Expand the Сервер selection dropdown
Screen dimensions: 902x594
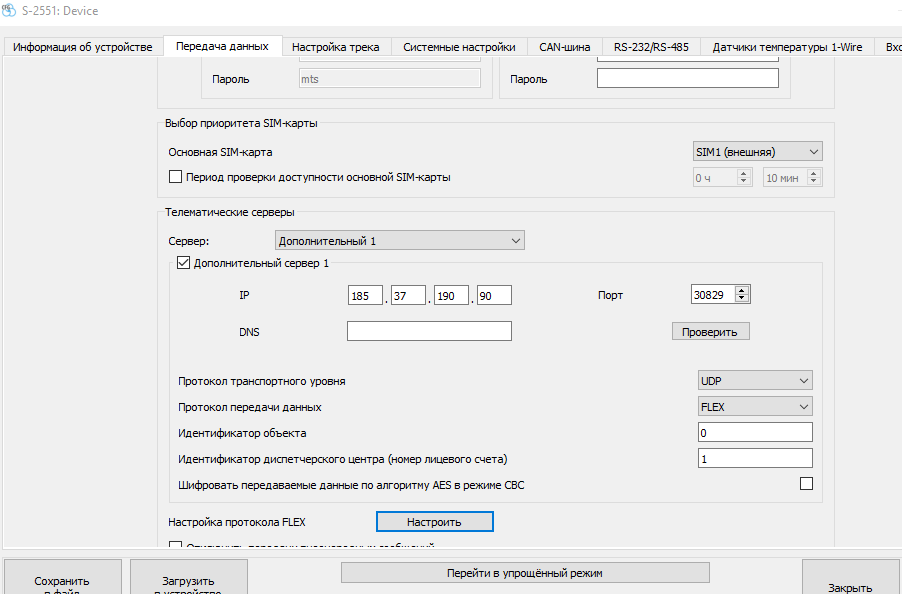pos(399,241)
